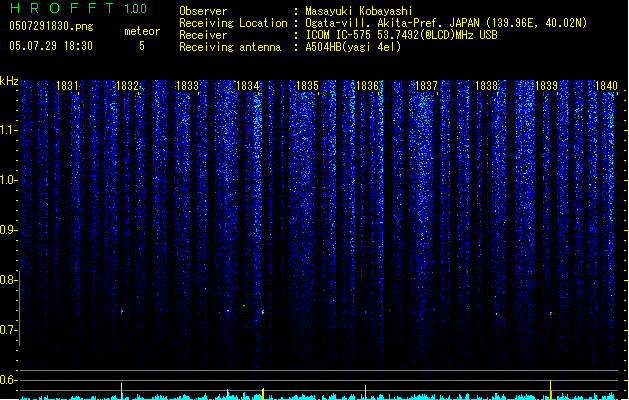Viewport: 629px width, 400px height.
Task: Click the yellow detection spike below 1839
Action: point(550,390)
